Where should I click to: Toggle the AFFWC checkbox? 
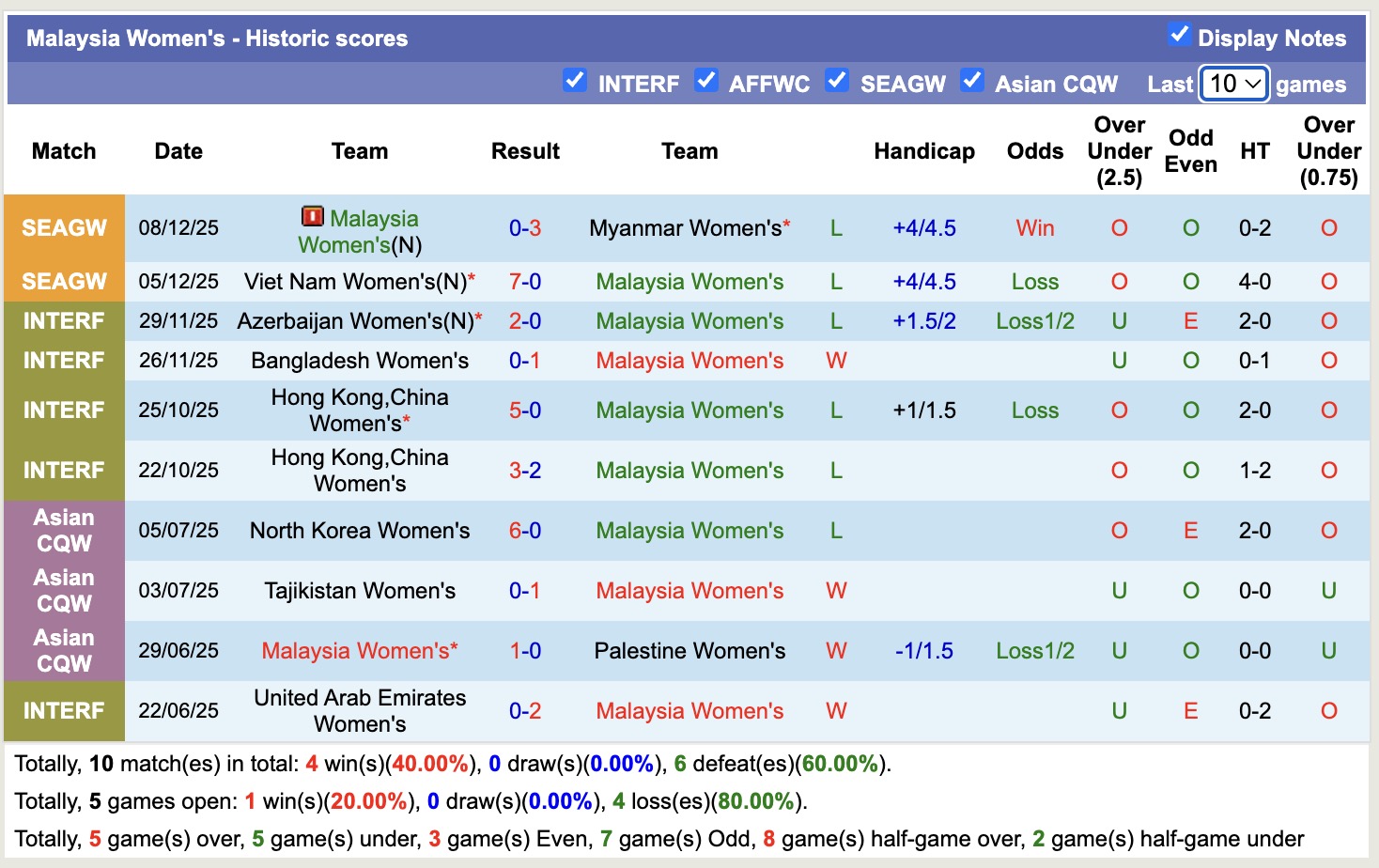pos(705,82)
